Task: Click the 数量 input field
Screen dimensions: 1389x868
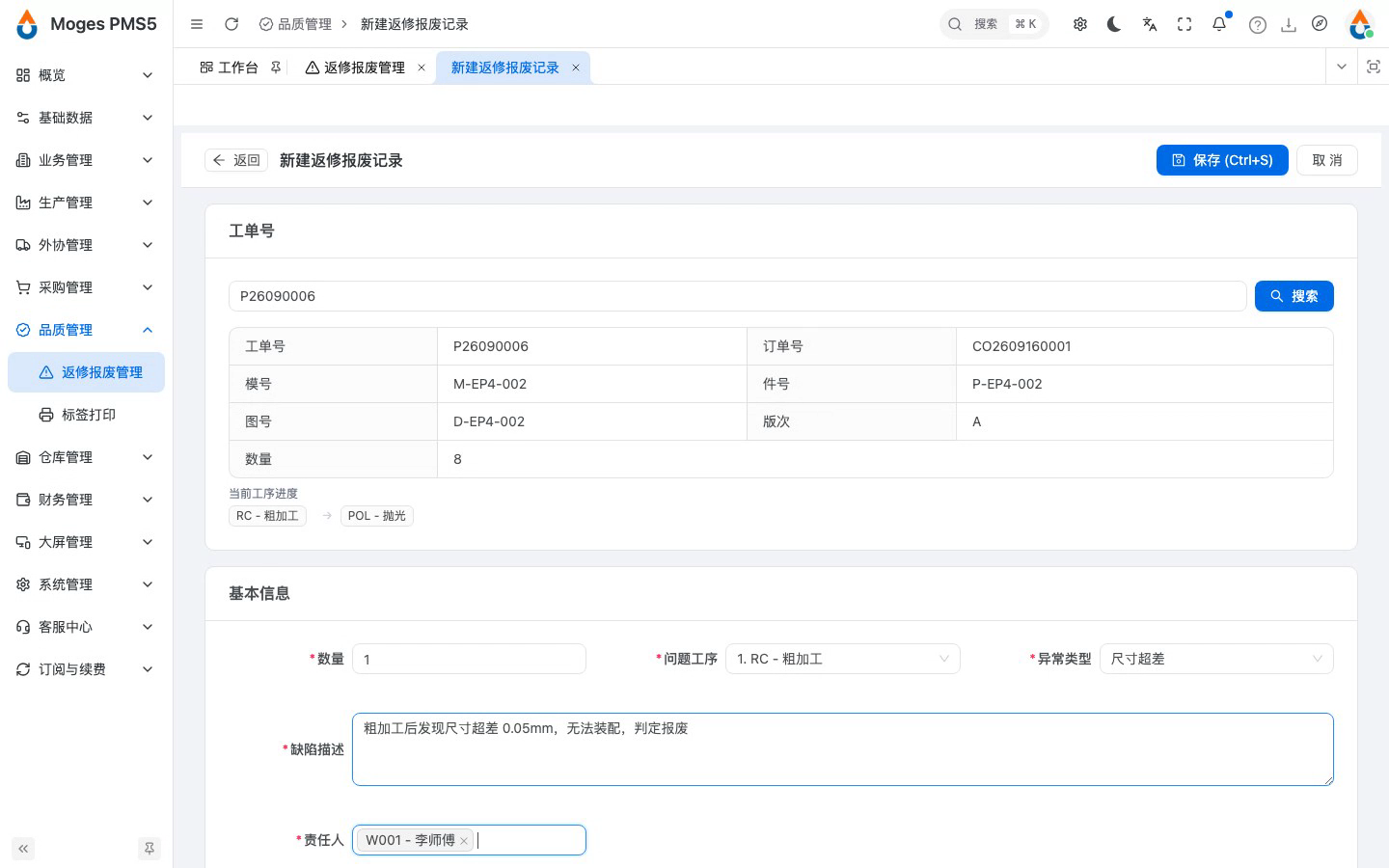Action: click(469, 659)
